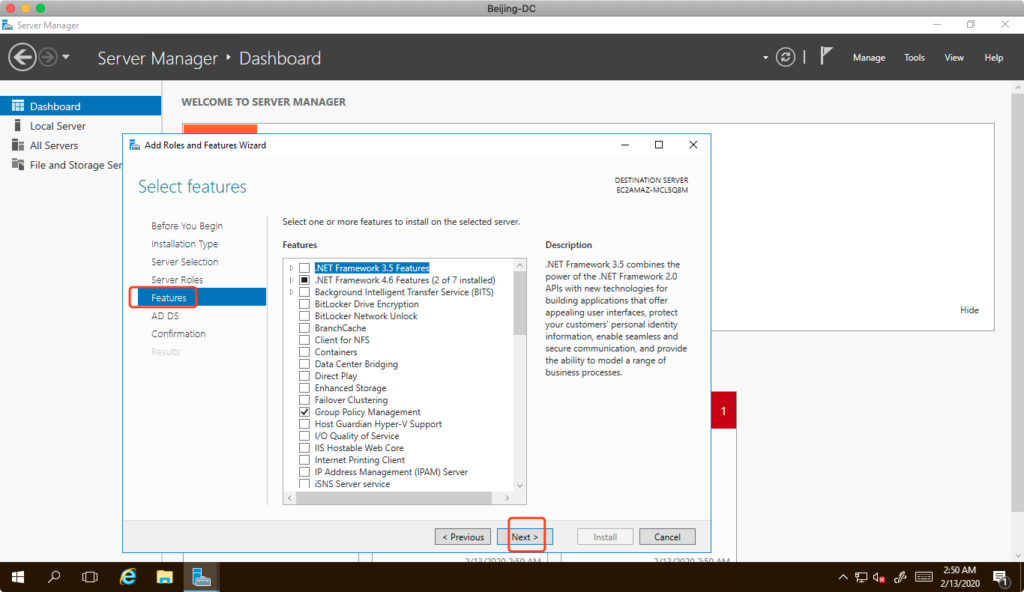Viewport: 1024px width, 592px height.
Task: Click the Server Manager refresh icon
Action: (x=787, y=57)
